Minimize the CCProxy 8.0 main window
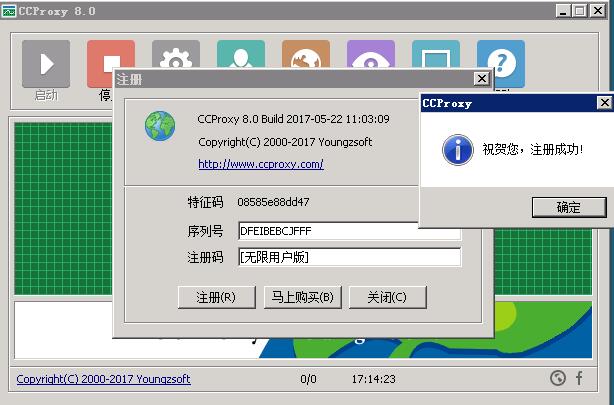Viewport: 614px width, 405px height. [x=563, y=11]
